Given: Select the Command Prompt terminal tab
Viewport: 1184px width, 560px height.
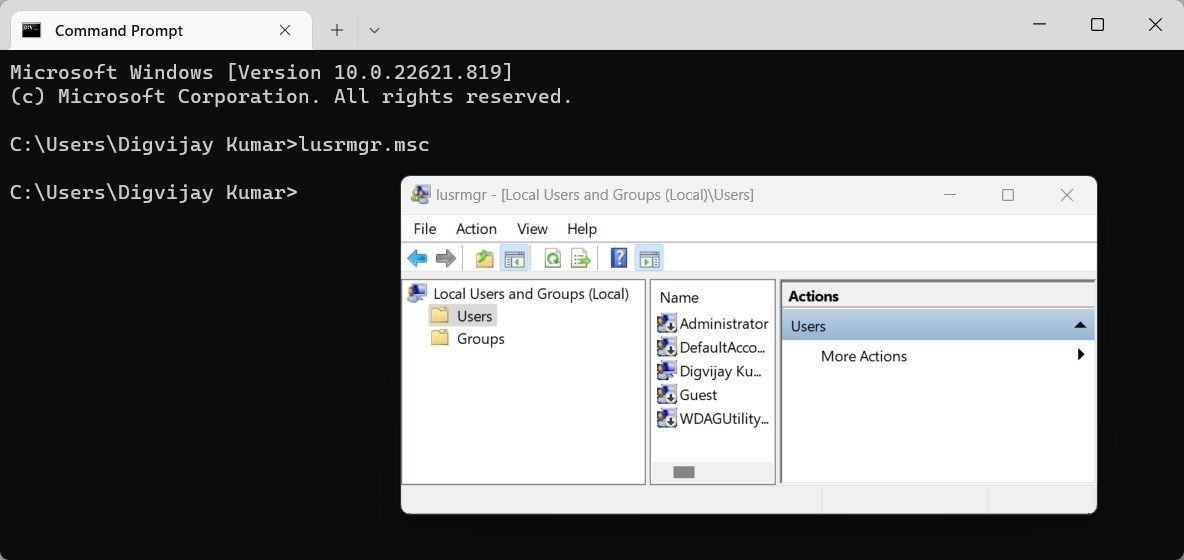Looking at the screenshot, I should click(161, 30).
